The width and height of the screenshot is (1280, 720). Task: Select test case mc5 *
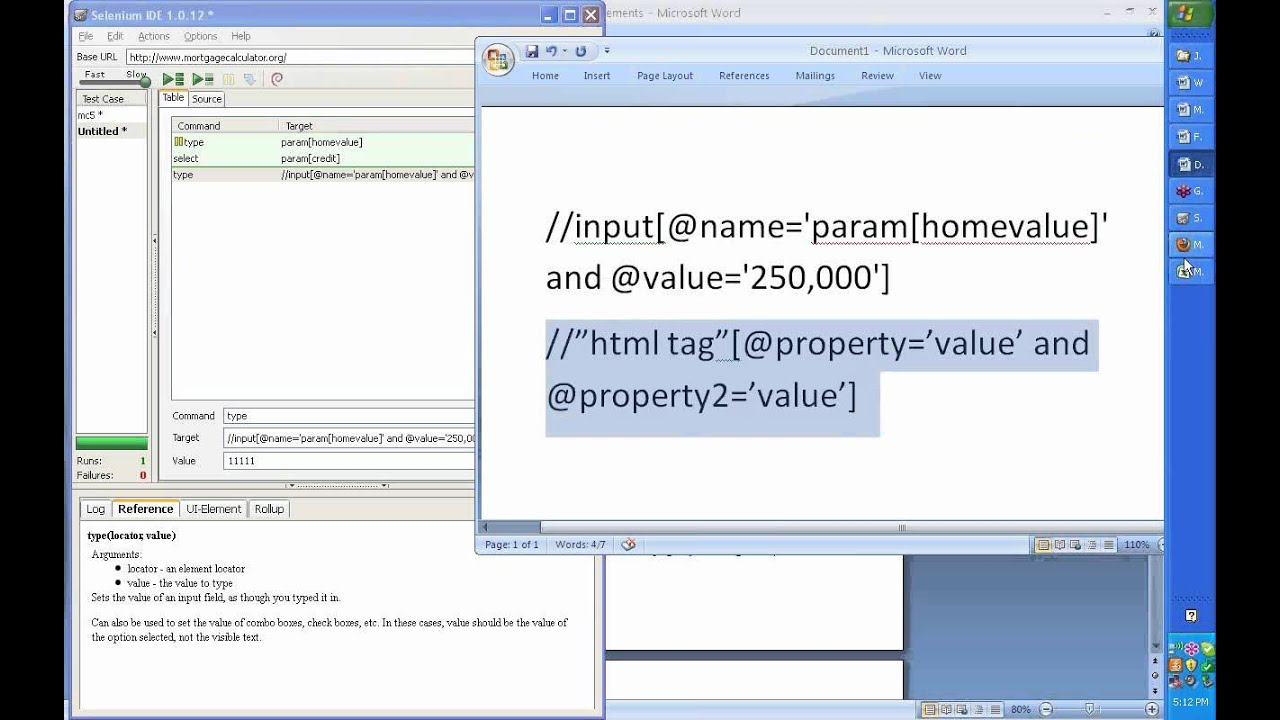coord(111,115)
